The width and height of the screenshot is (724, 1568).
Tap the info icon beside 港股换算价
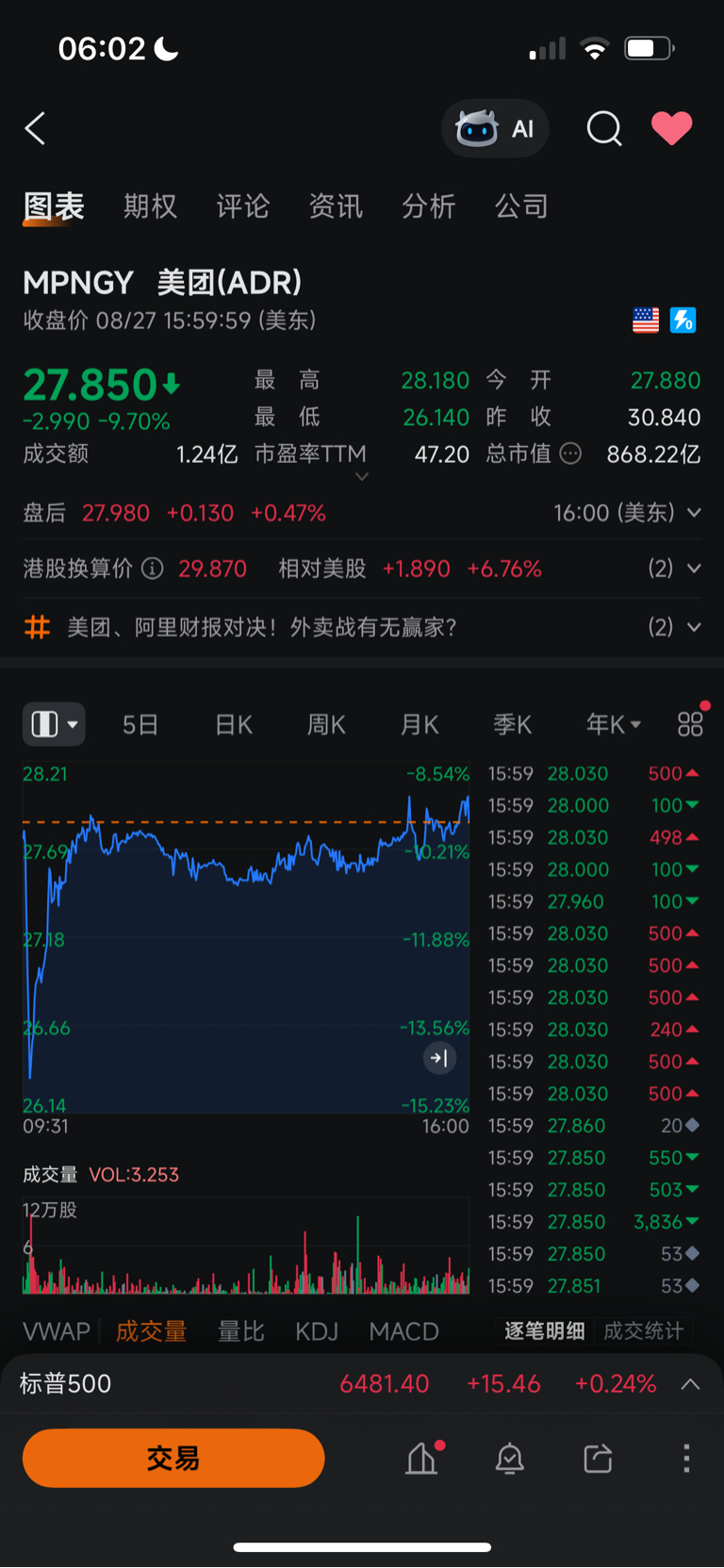click(x=152, y=569)
